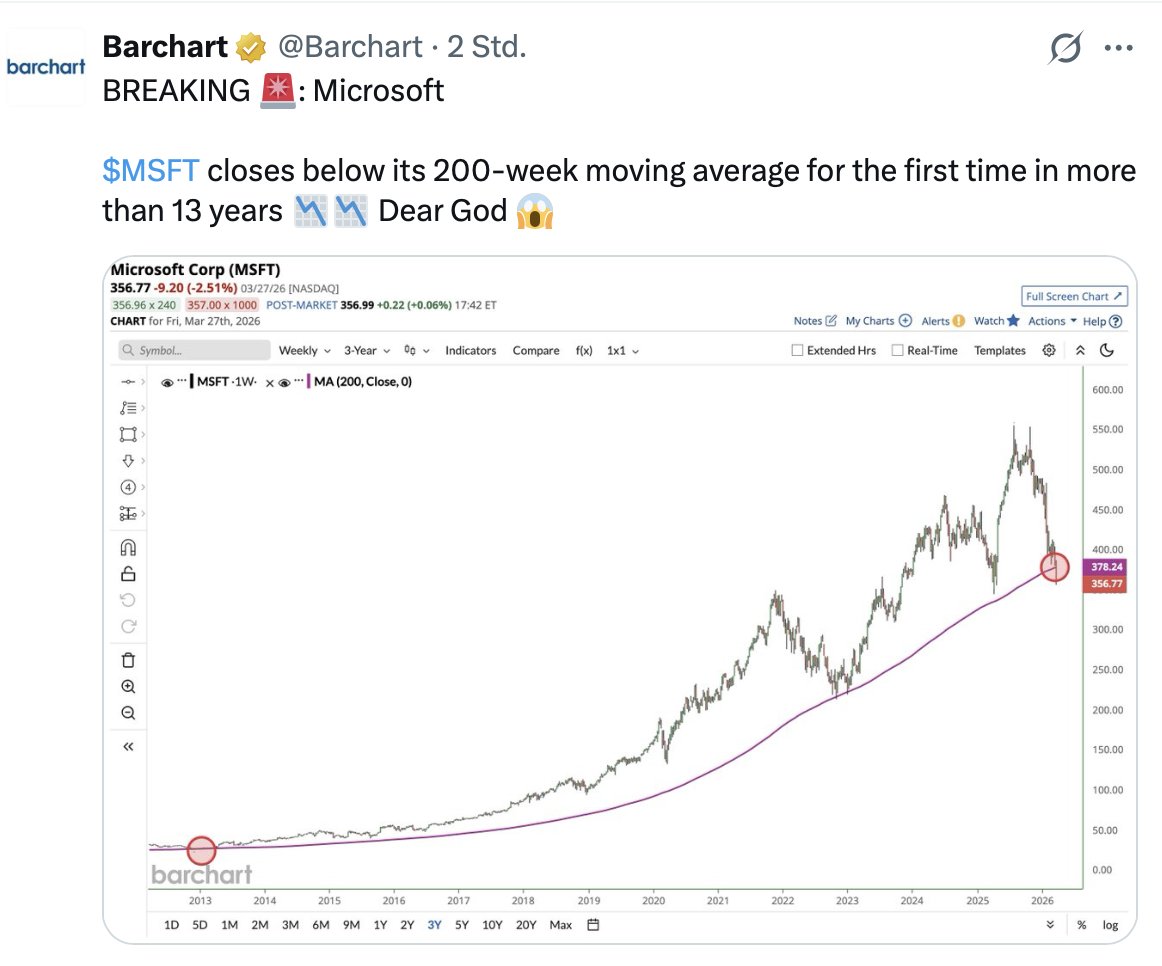Delete drawings with the trash icon
Screen dimensions: 1162x966
click(x=128, y=660)
